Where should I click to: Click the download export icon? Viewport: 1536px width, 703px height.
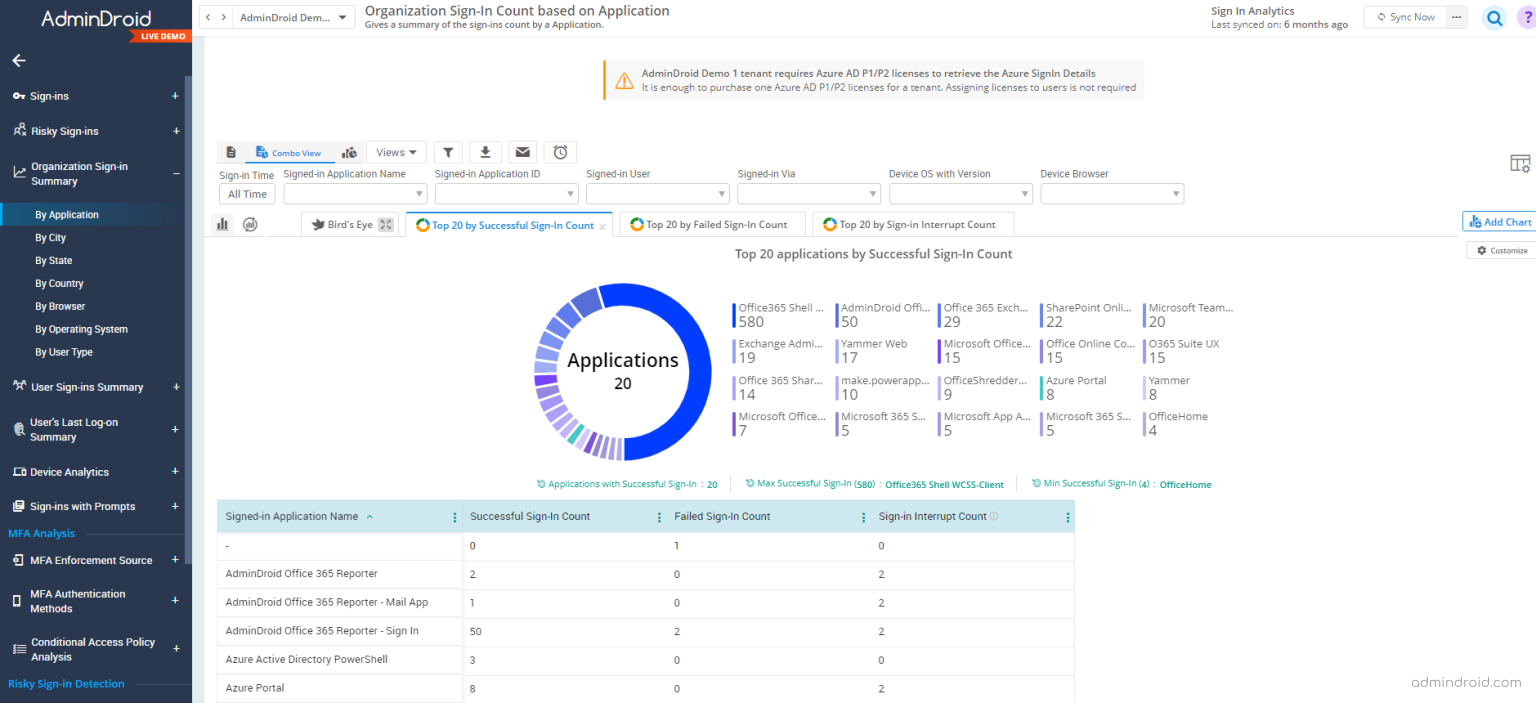(x=485, y=152)
